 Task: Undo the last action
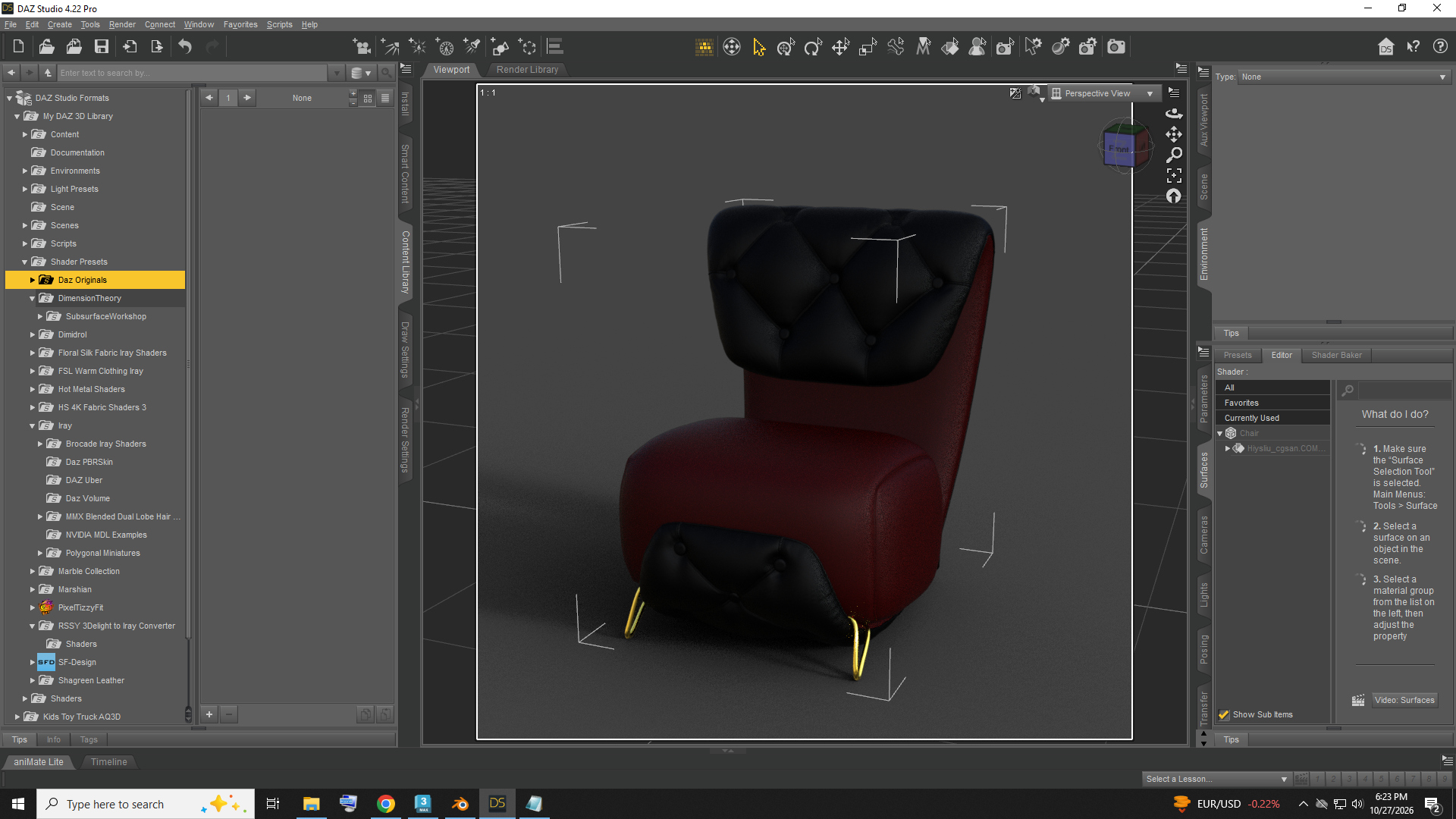185,47
